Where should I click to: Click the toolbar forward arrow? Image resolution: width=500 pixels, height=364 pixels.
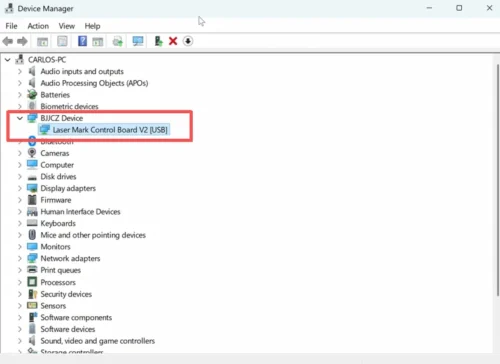click(22, 41)
